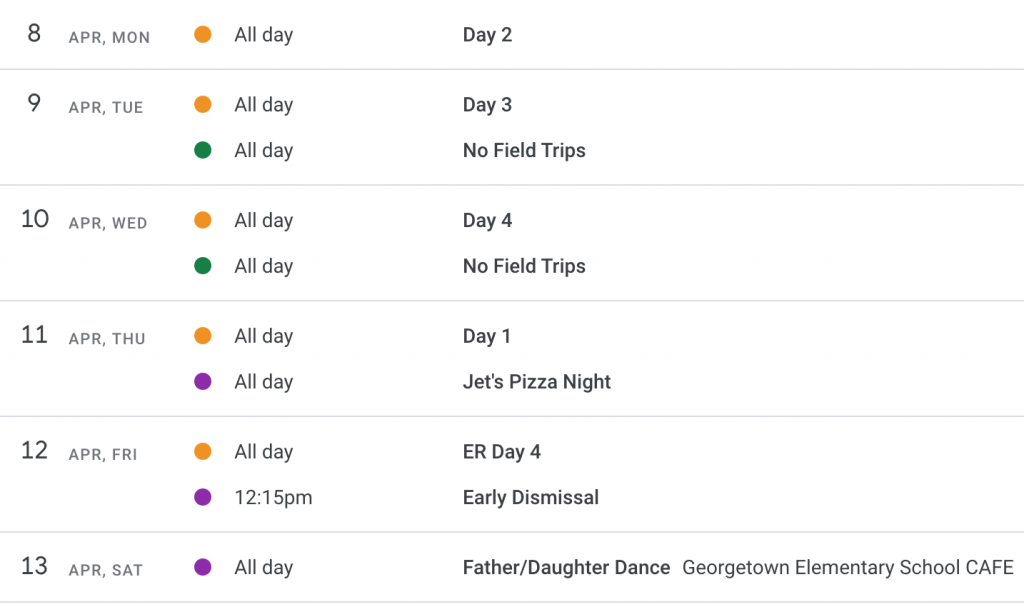Click purple dot beside Early Dismissal

coord(202,497)
